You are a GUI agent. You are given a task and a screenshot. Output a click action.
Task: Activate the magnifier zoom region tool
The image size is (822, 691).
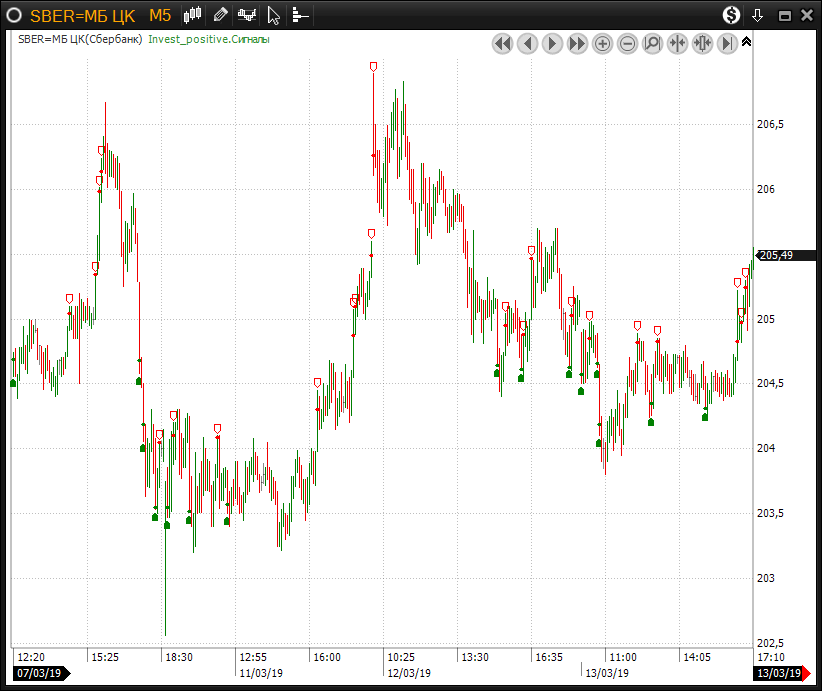click(x=652, y=44)
